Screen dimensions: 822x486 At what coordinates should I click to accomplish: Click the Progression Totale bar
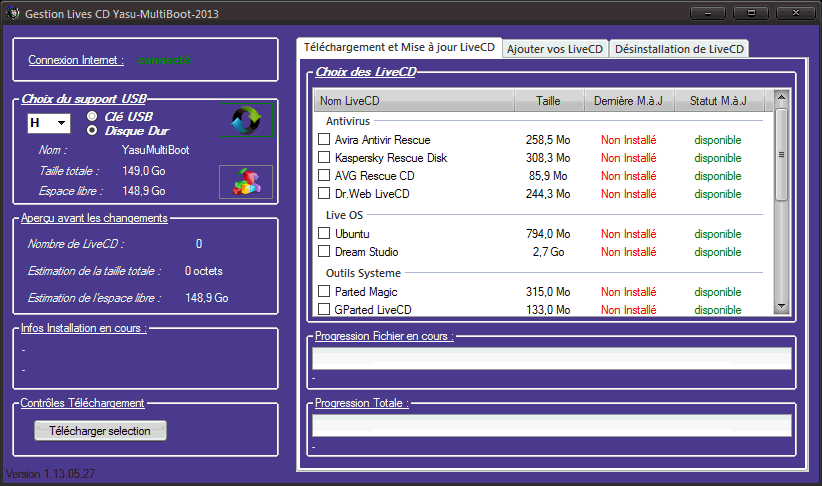551,425
